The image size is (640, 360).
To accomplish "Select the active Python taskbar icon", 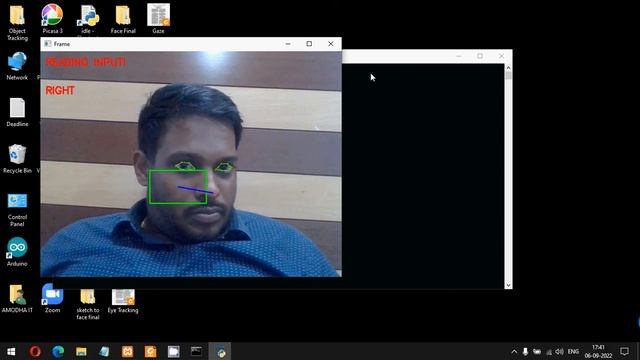I will [x=220, y=351].
